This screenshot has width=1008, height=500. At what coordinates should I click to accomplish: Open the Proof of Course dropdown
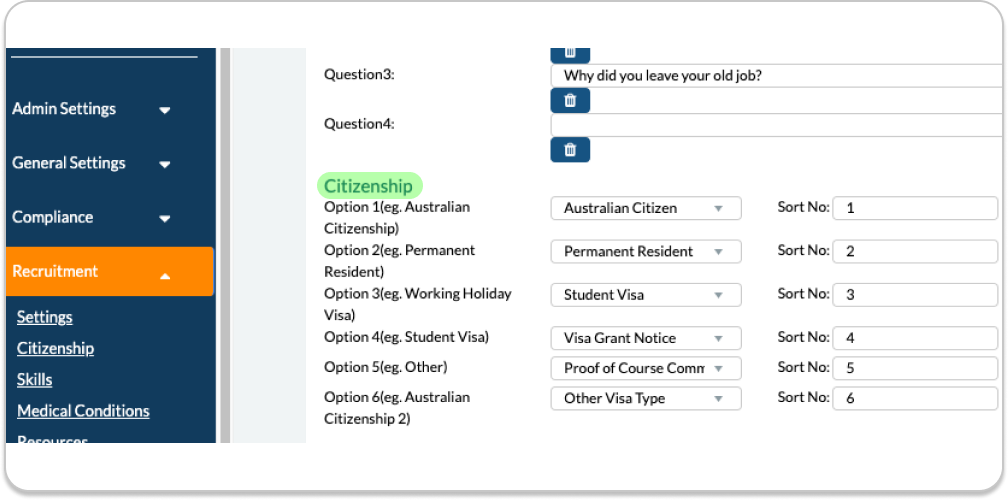coord(645,368)
